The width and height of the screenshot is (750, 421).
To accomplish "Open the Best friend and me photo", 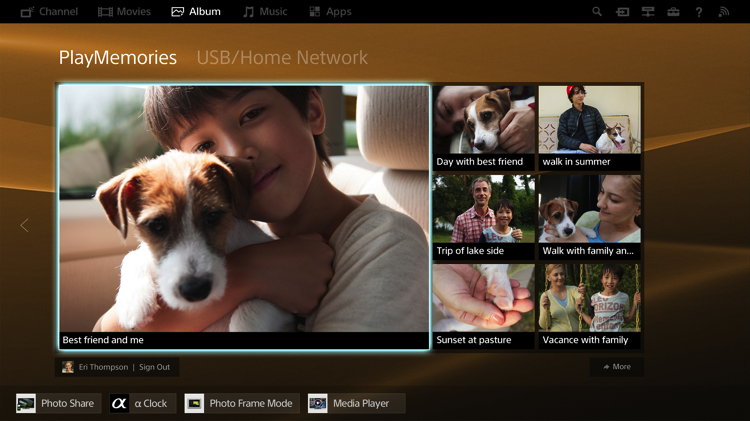I will pyautogui.click(x=244, y=217).
